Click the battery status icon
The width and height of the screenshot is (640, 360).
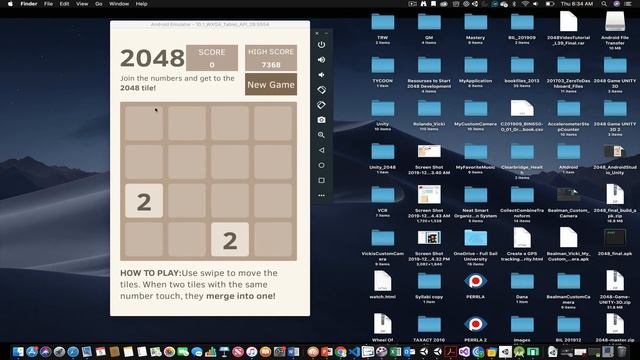pos(550,4)
